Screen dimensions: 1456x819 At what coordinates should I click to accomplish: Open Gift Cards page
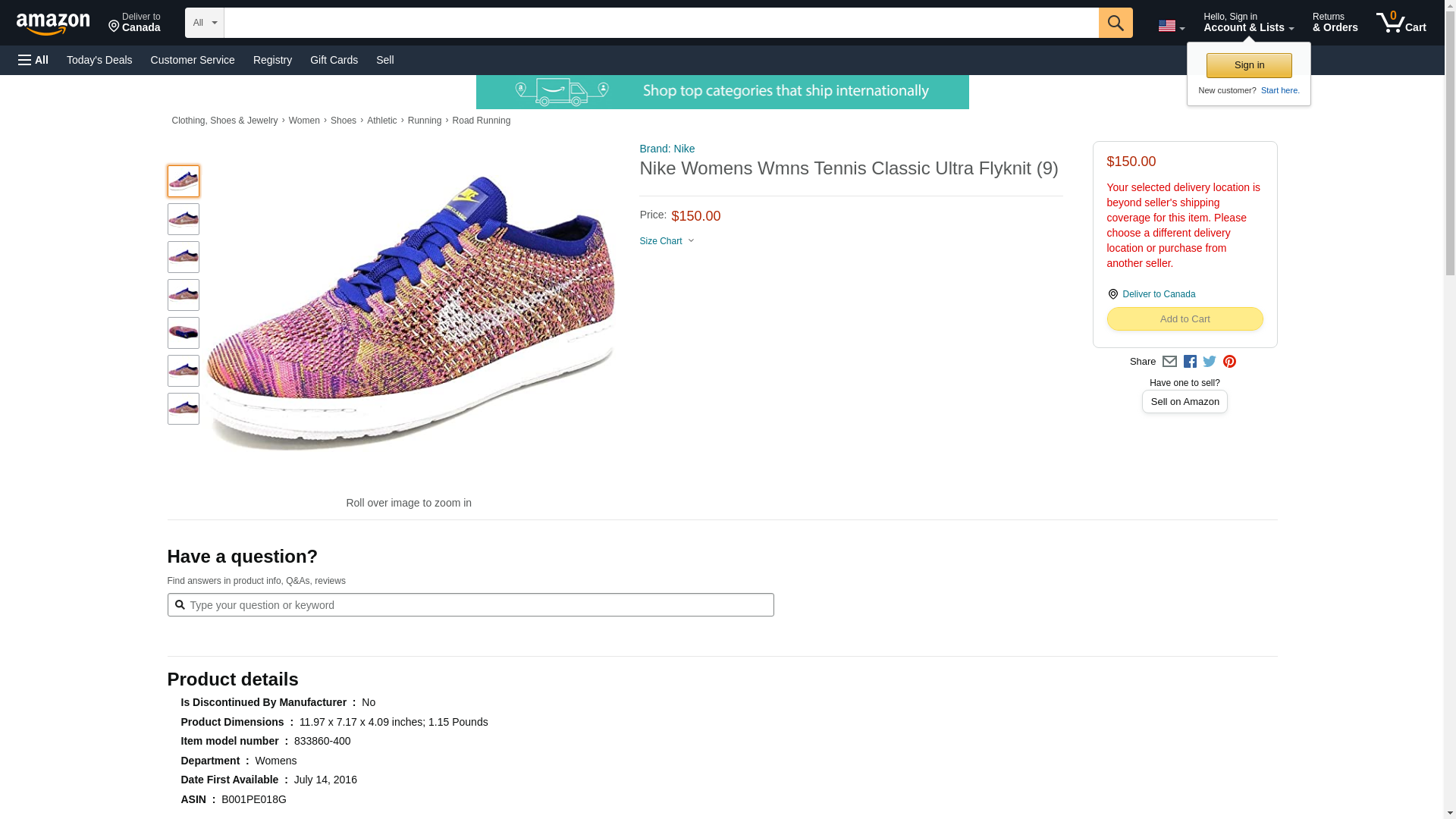334,60
